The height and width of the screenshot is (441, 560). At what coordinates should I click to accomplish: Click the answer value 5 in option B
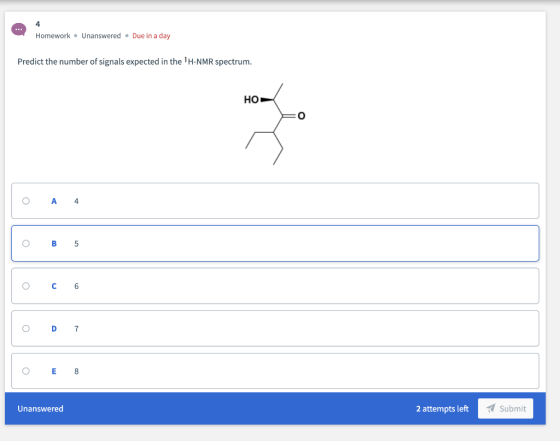76,244
